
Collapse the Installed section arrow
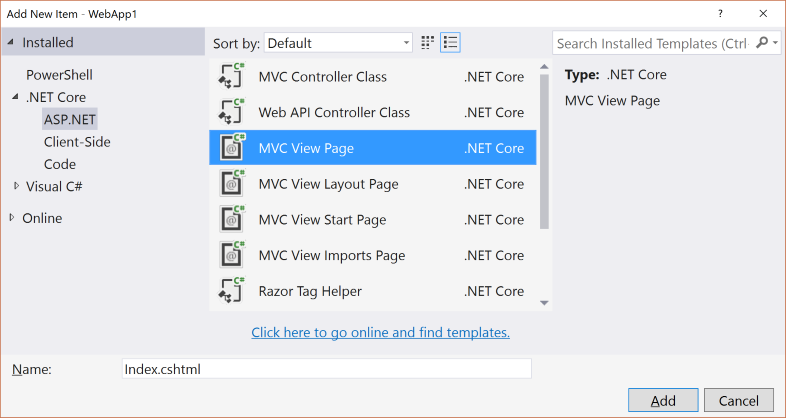tap(11, 42)
